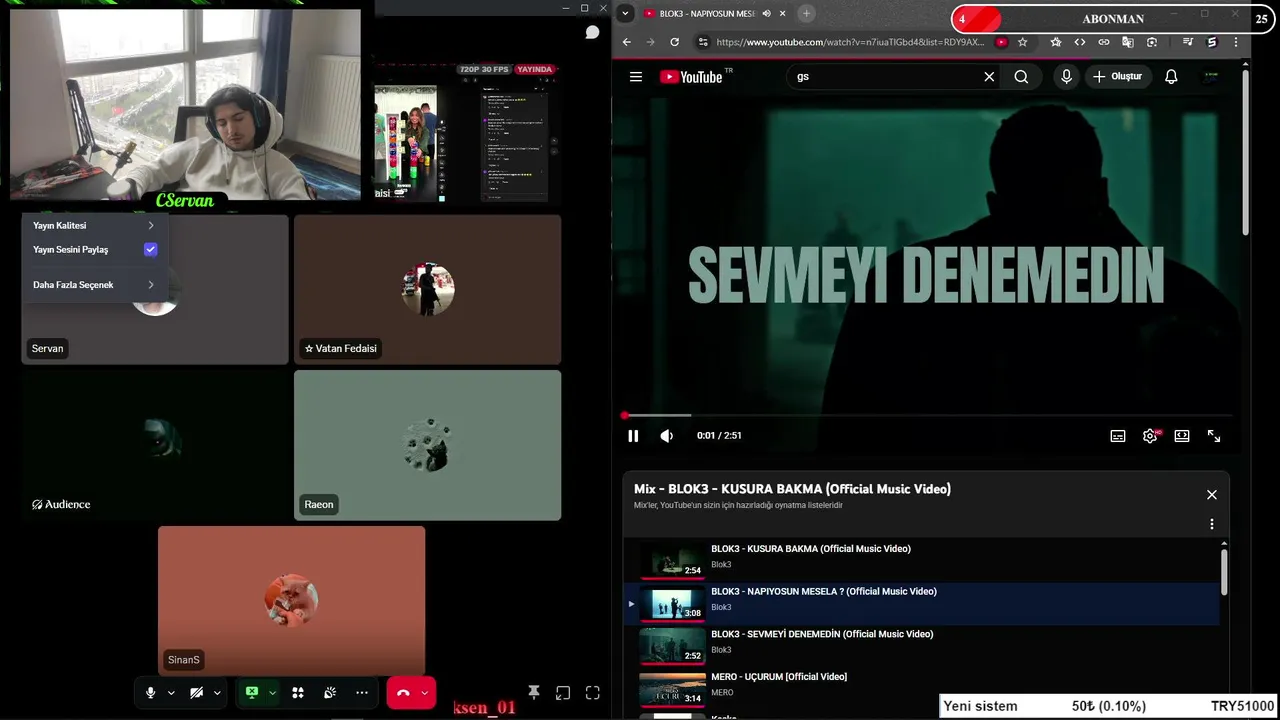Screen dimensions: 1280x720
Task: Open disconnect options dropdown arrow
Action: click(425, 692)
